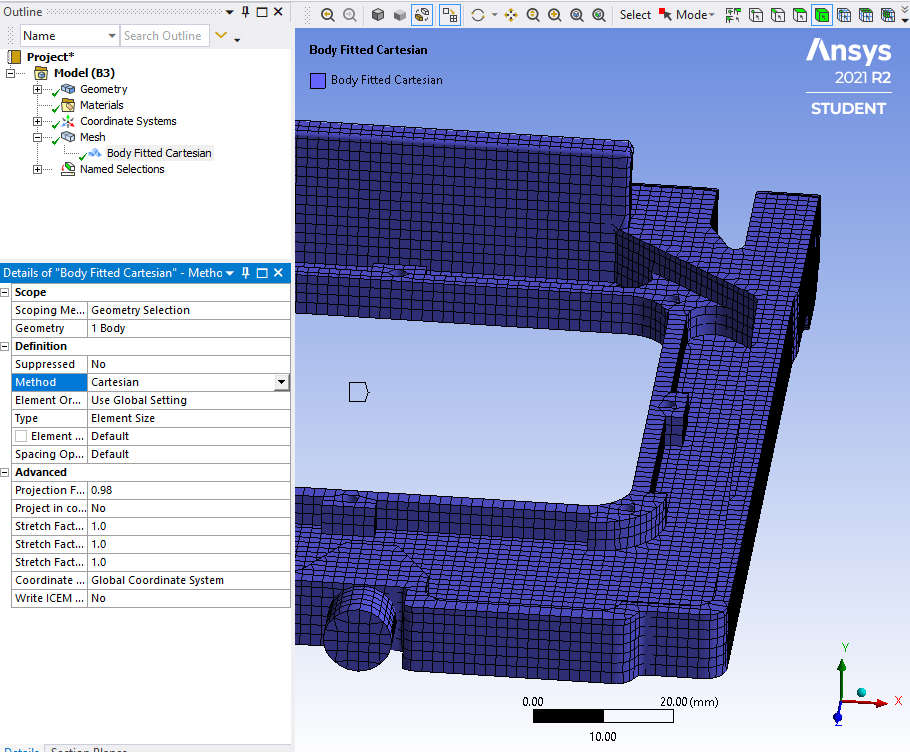Enable the Body selection filter icon
Image resolution: width=910 pixels, height=752 pixels.
(x=821, y=15)
